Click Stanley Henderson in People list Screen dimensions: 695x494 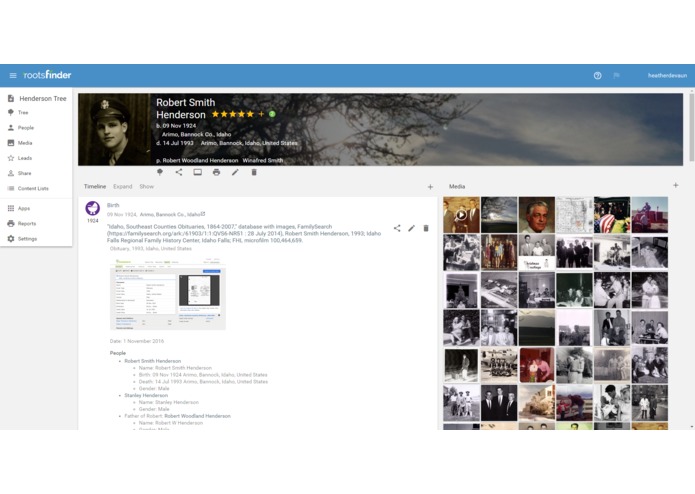146,395
